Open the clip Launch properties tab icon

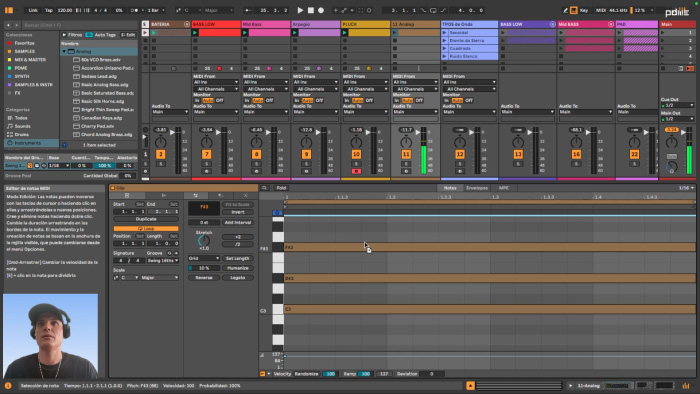pos(164,195)
